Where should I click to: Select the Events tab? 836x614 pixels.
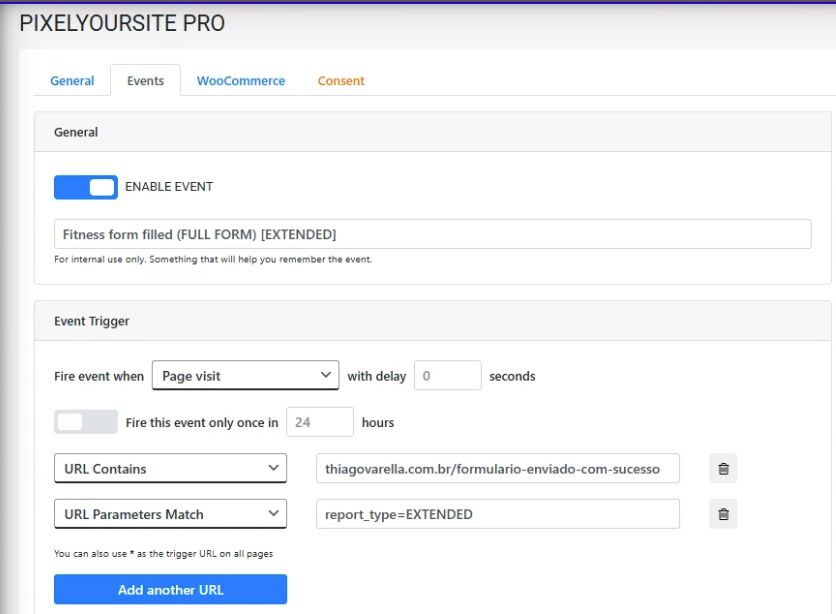(146, 81)
